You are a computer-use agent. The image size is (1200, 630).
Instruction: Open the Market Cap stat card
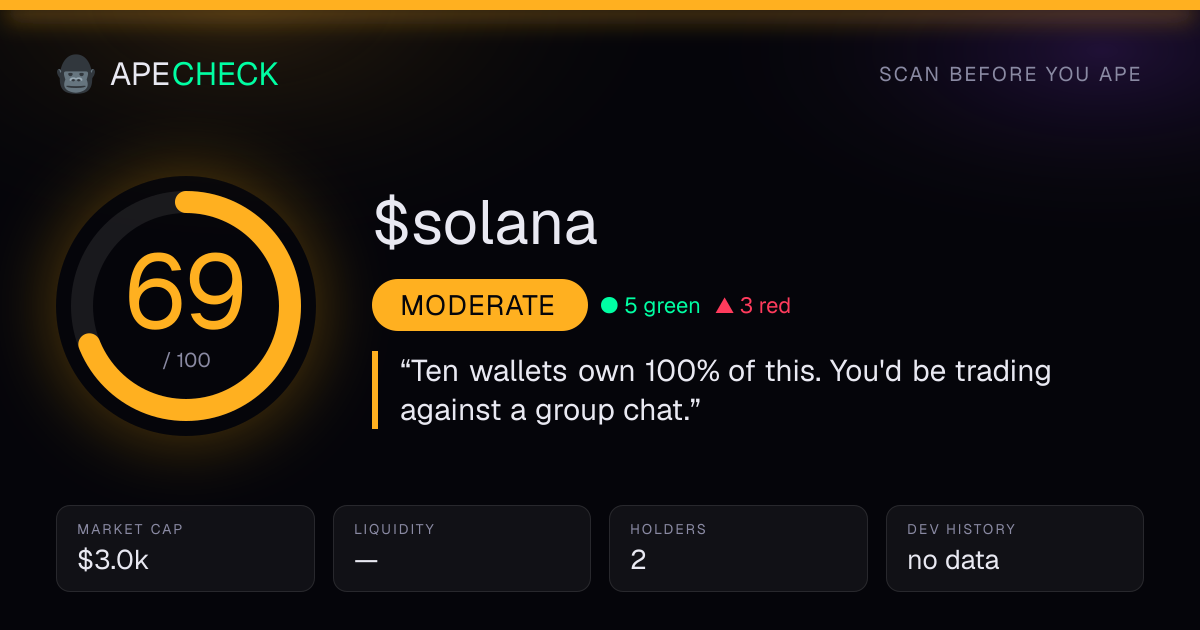point(186,548)
